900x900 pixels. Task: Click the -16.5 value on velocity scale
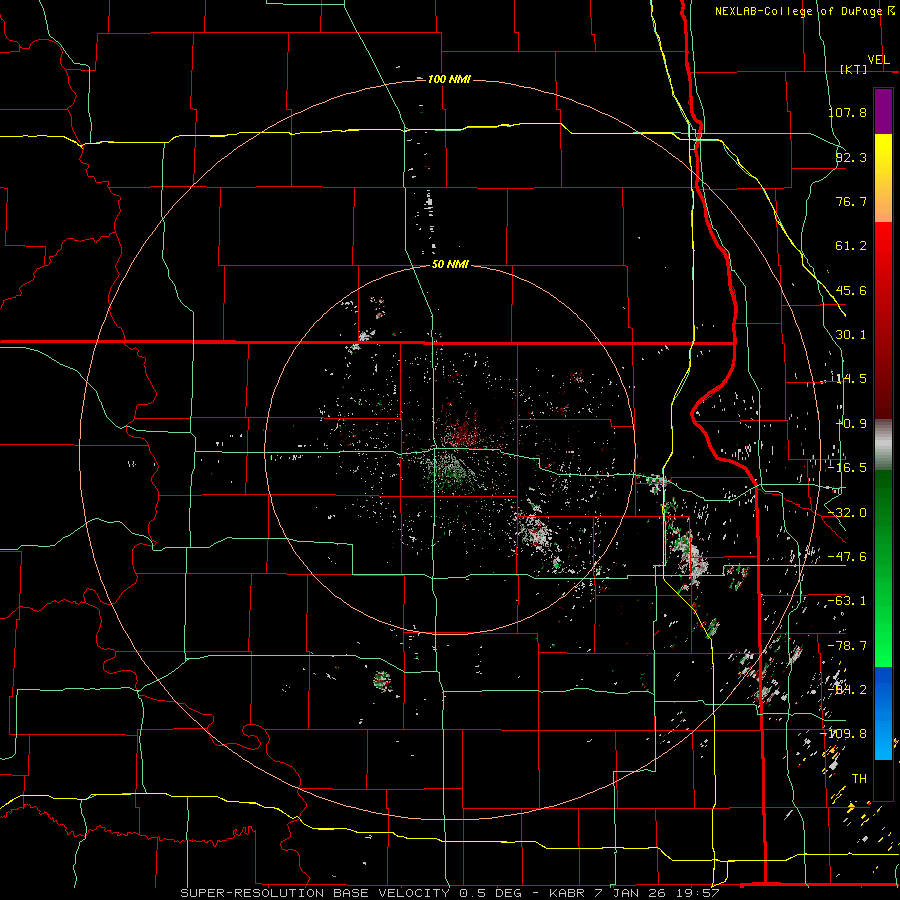[x=847, y=468]
